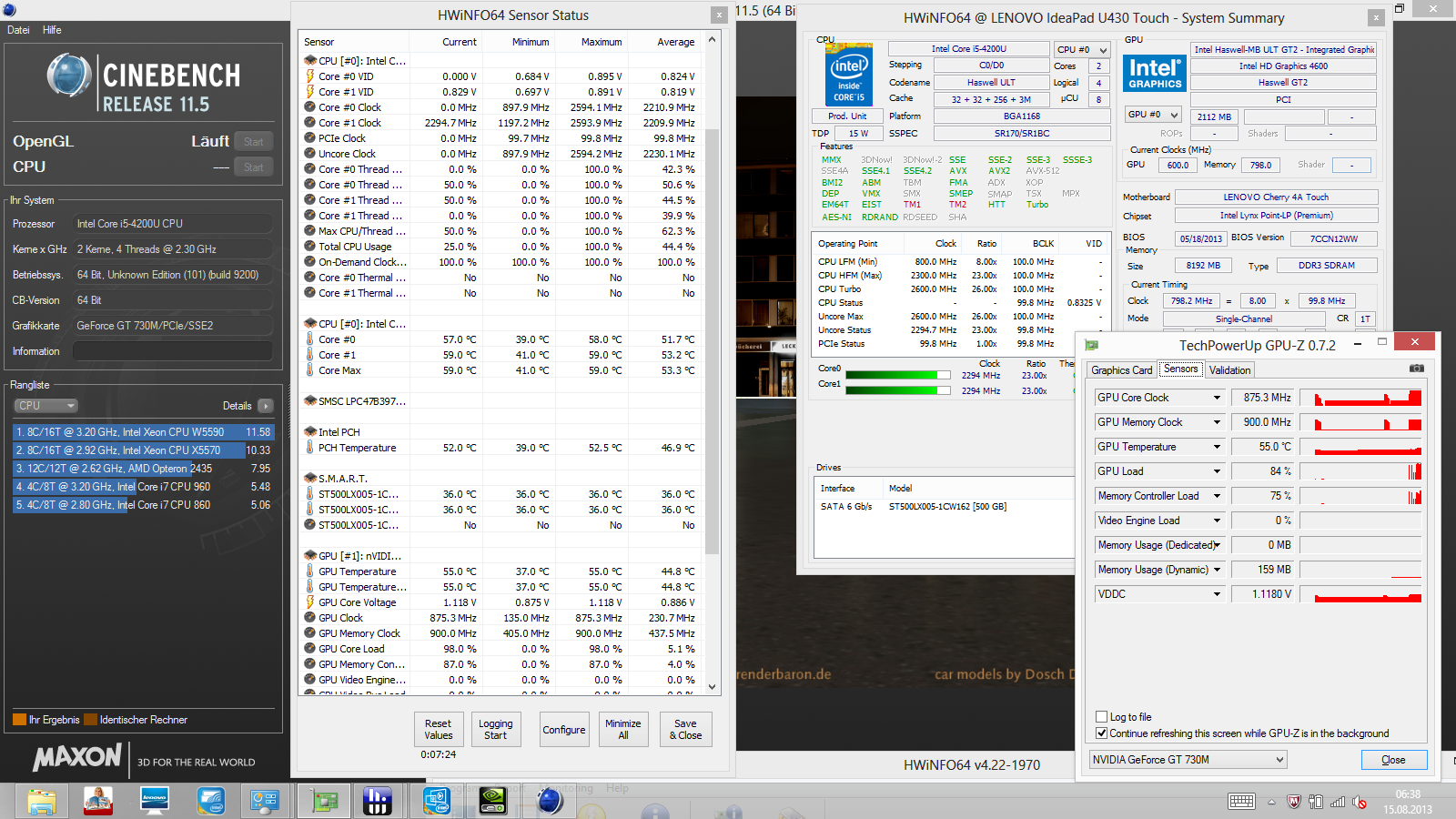Open the NVIDIA GeForce GT 730M selector

1188,760
